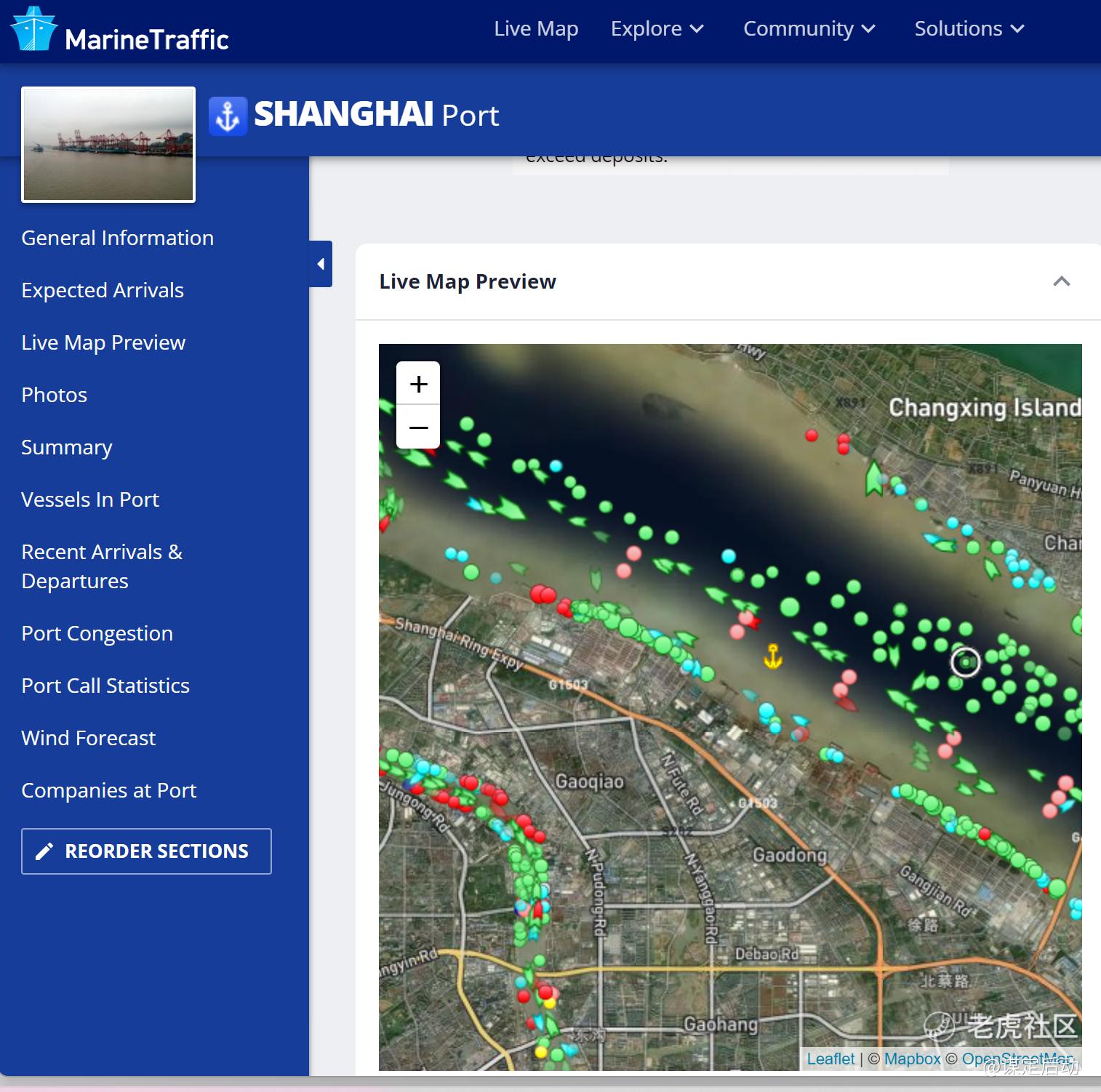The height and width of the screenshot is (1092, 1101).
Task: Click the Gaohang map label
Action: (x=721, y=1024)
